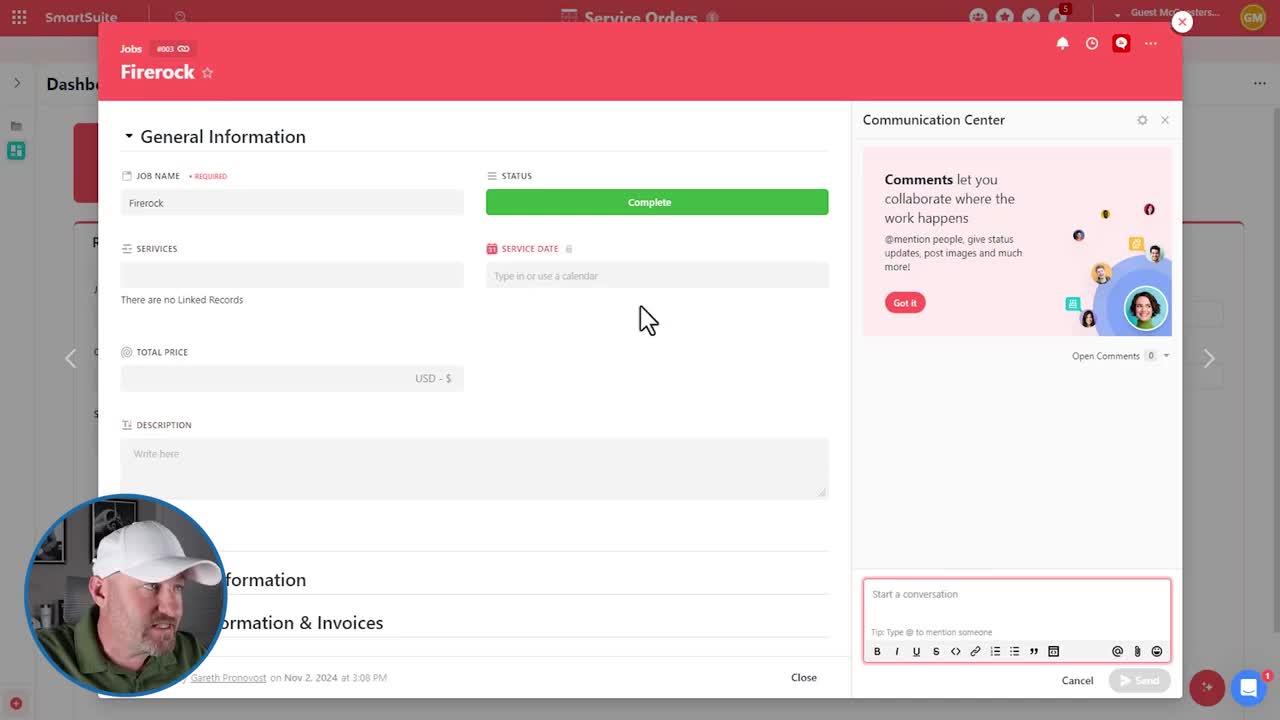Click the checkmark tasks icon in the top bar
The width and height of the screenshot is (1280, 720).
(x=1031, y=17)
